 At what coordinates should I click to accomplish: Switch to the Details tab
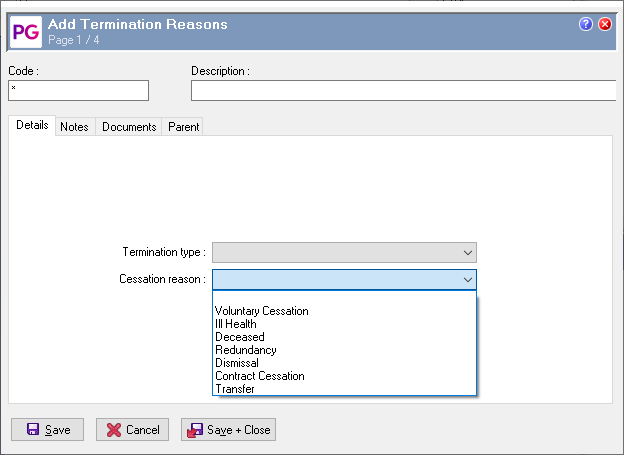(x=32, y=127)
